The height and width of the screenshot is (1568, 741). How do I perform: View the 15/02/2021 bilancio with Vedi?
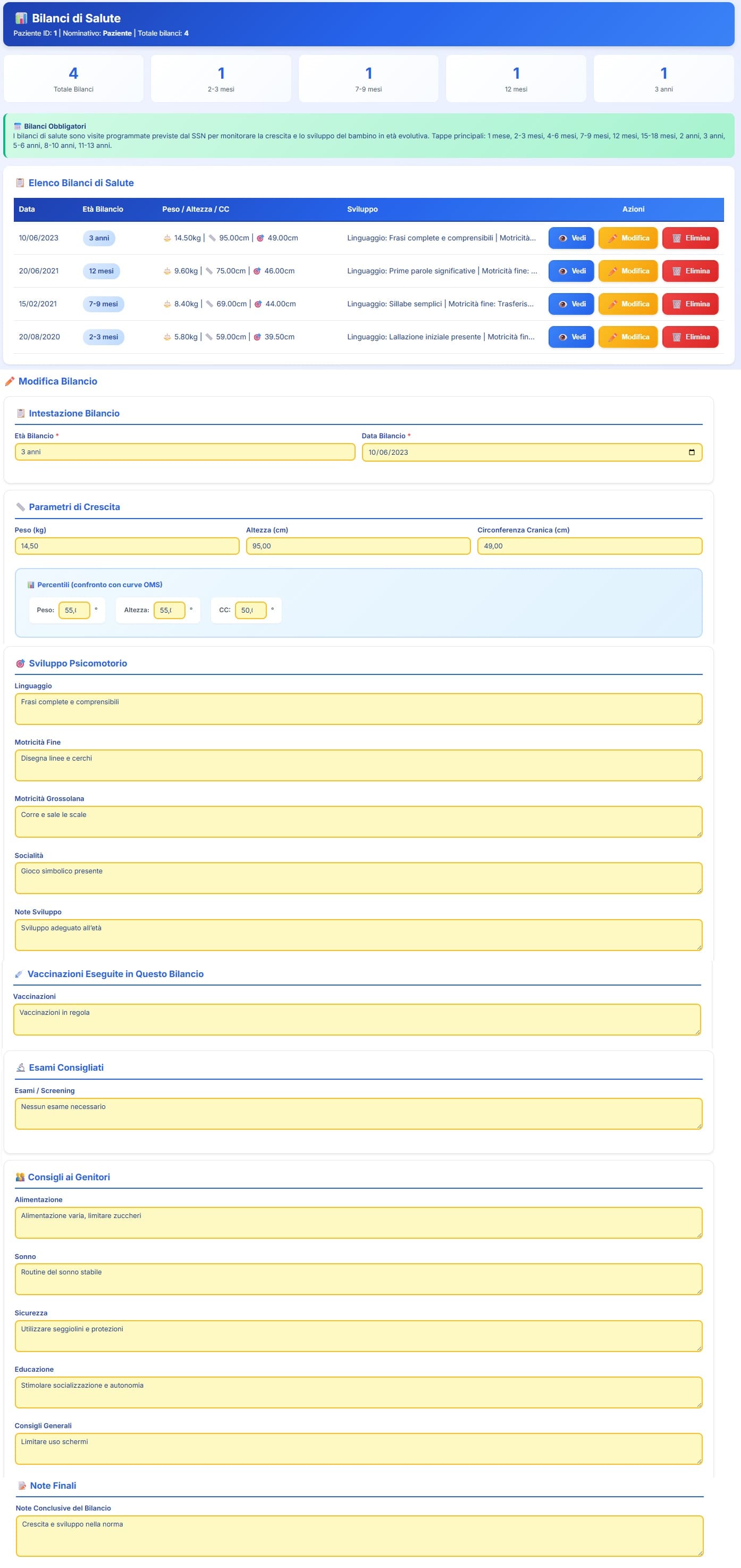click(571, 304)
